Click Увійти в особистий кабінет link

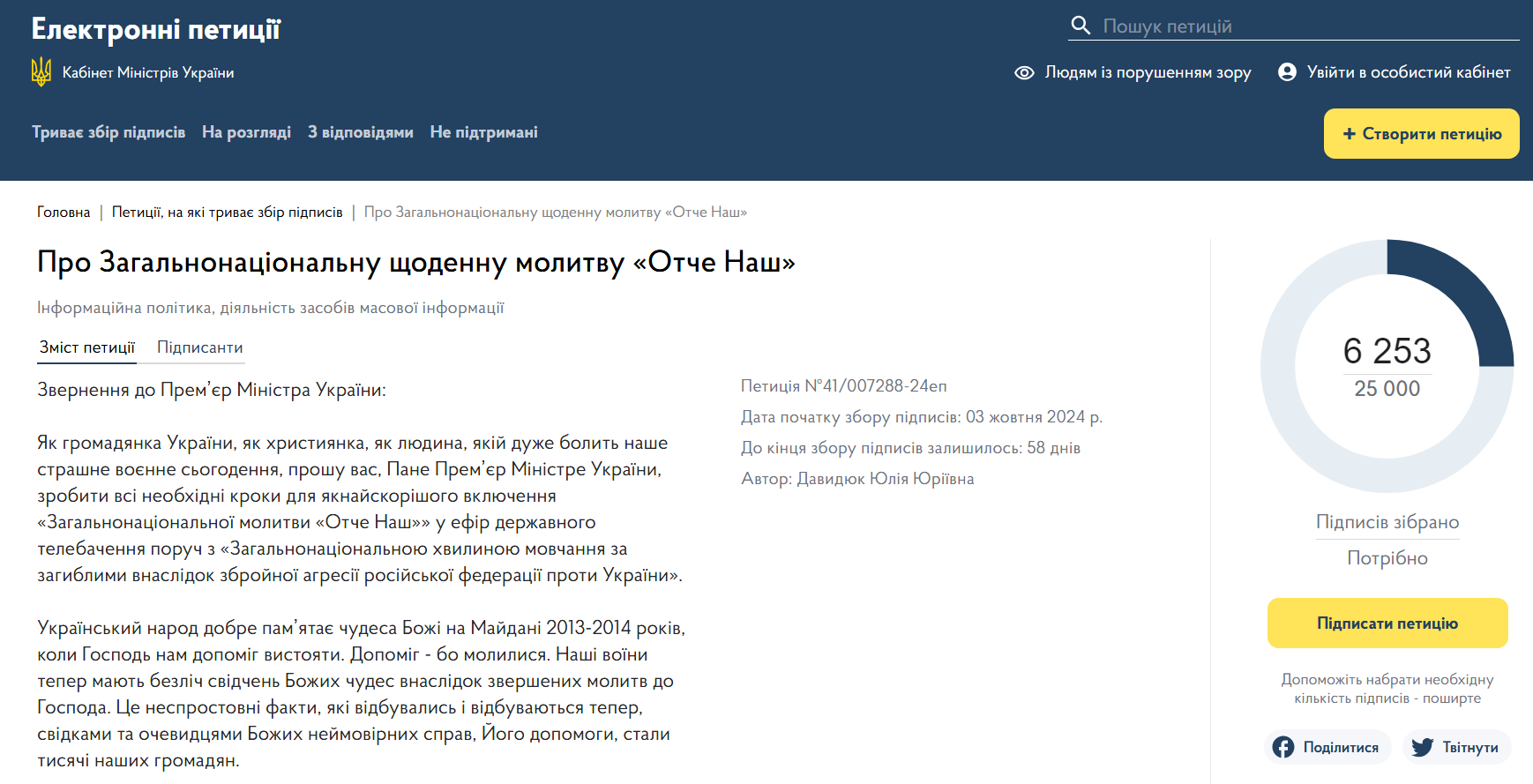tap(1408, 72)
